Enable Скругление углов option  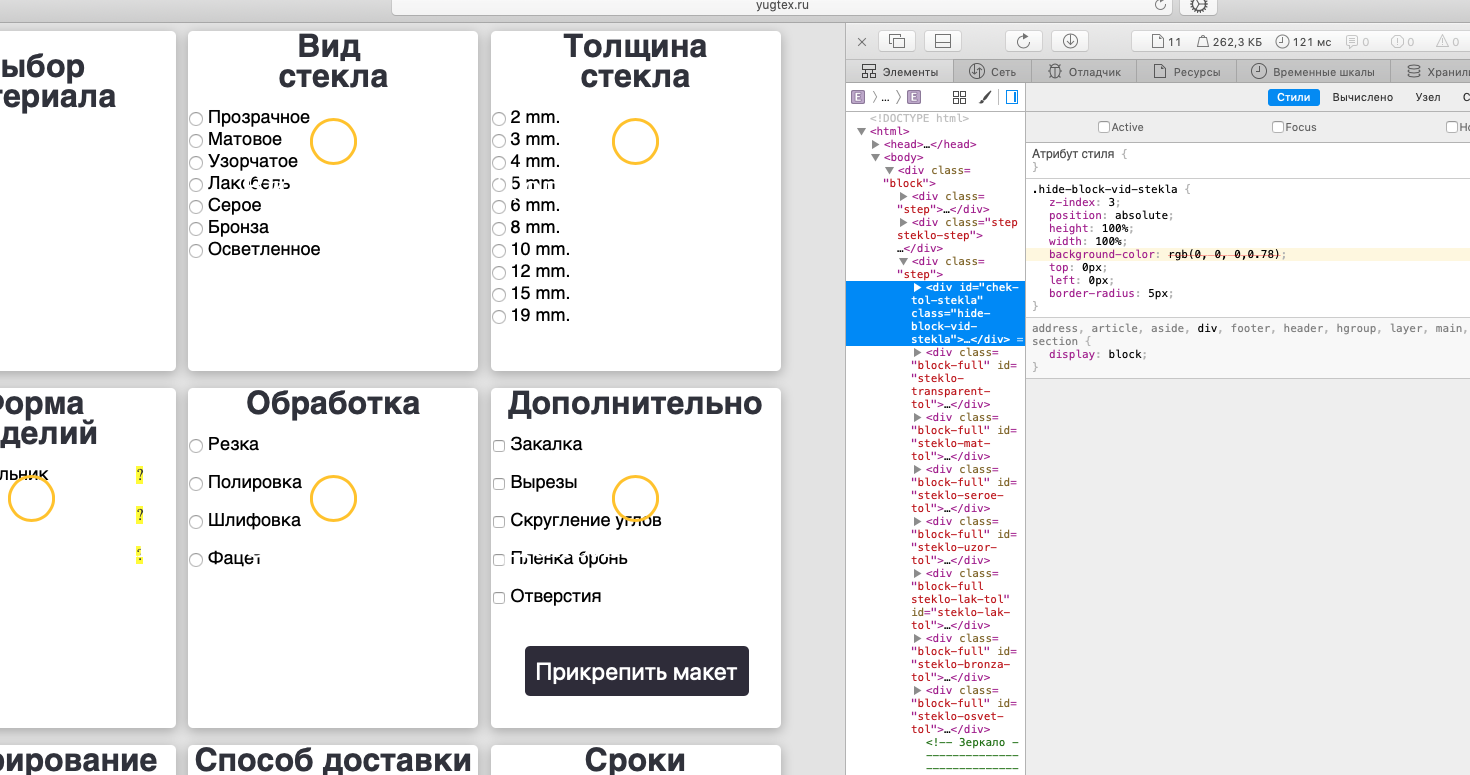point(499,522)
